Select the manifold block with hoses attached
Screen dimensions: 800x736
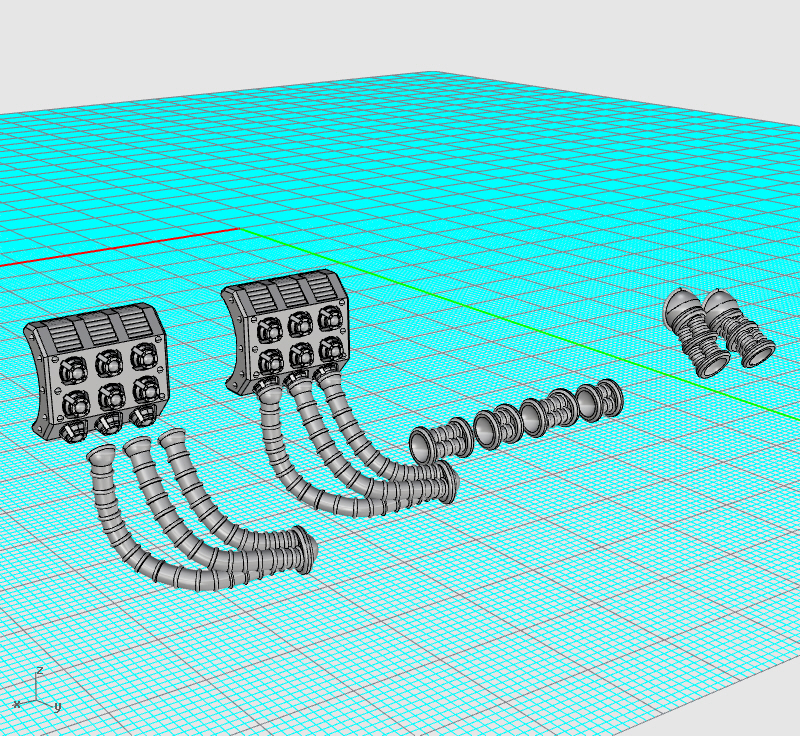(x=287, y=332)
